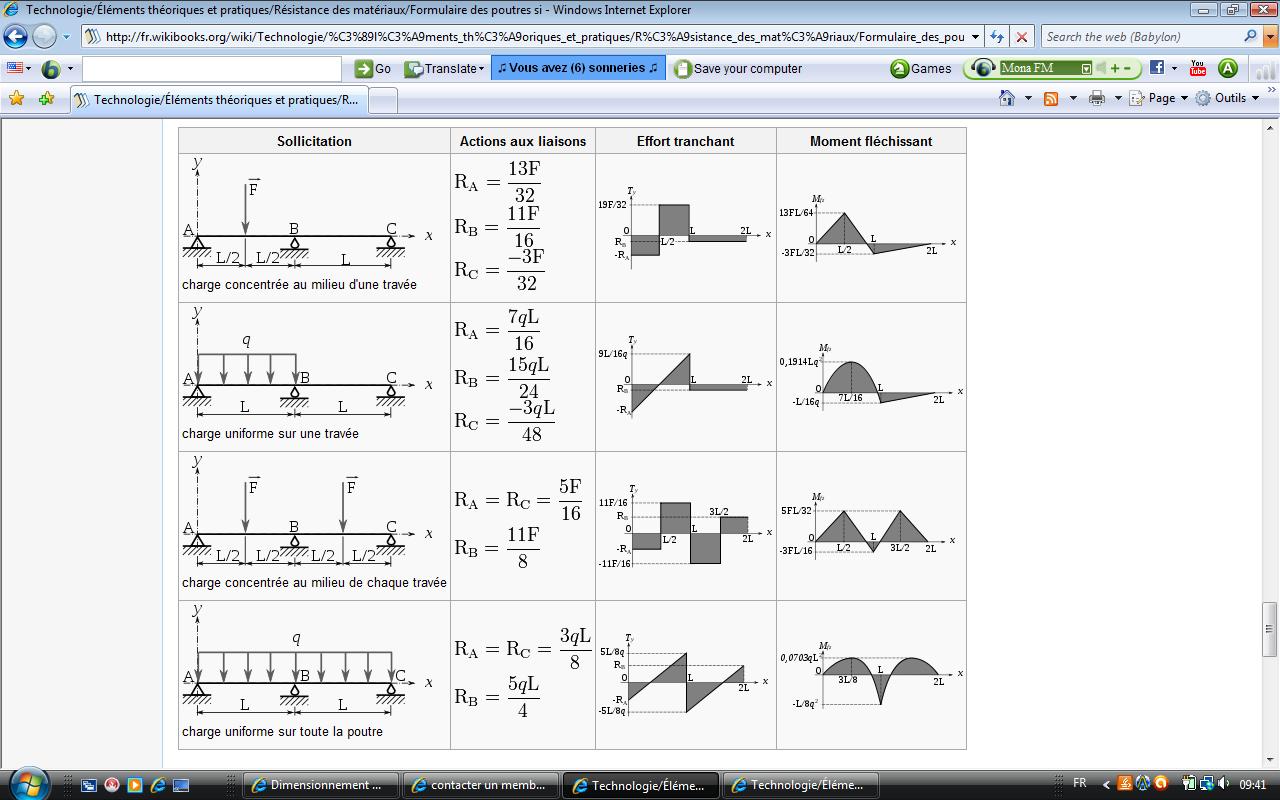Switch to Dimensionnement taskbar window
Image resolution: width=1280 pixels, height=800 pixels.
pyautogui.click(x=321, y=785)
